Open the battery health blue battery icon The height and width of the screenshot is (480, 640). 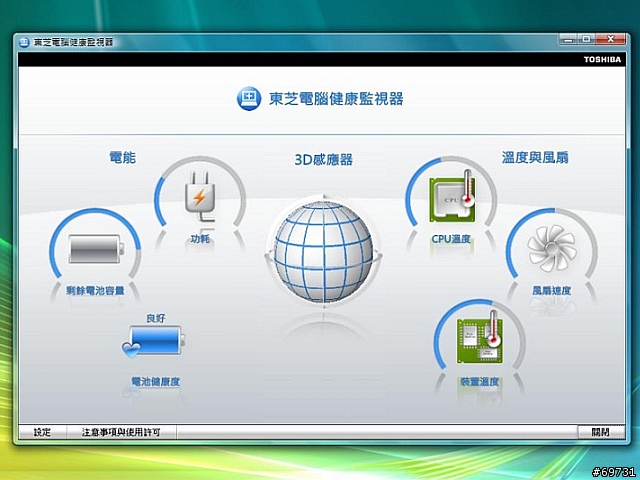tap(154, 341)
